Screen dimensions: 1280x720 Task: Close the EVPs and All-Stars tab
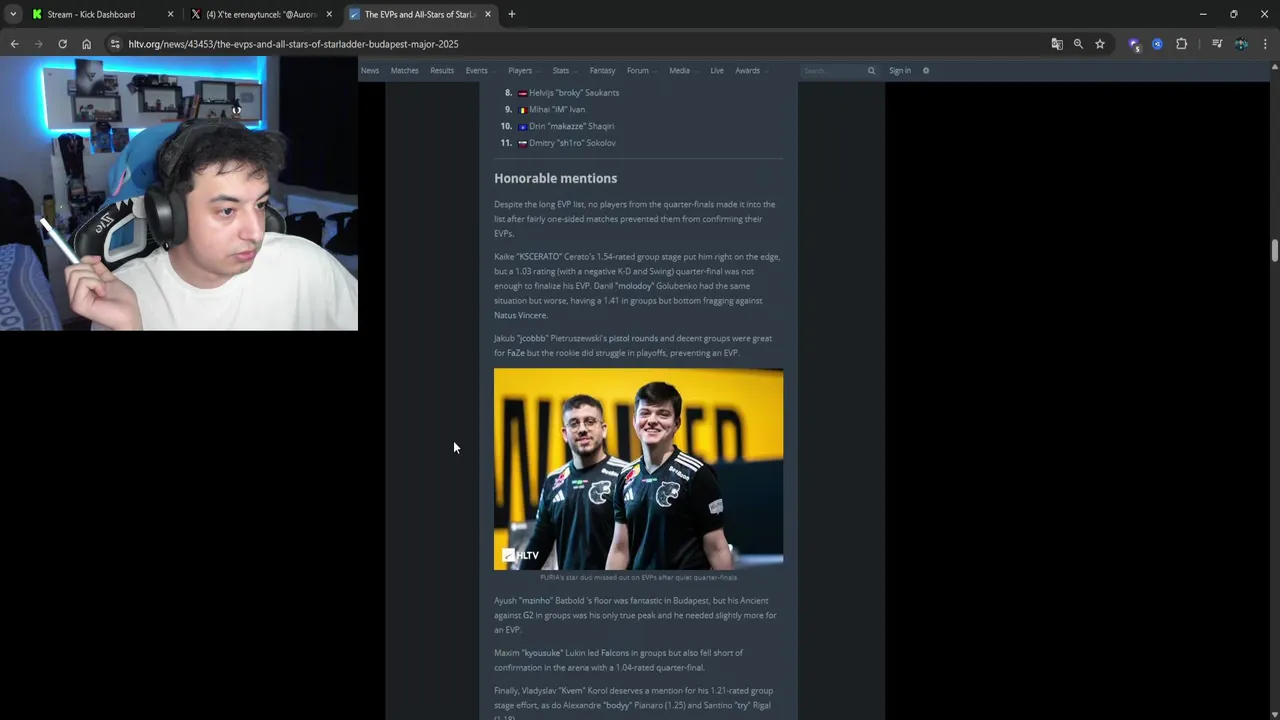click(x=488, y=14)
